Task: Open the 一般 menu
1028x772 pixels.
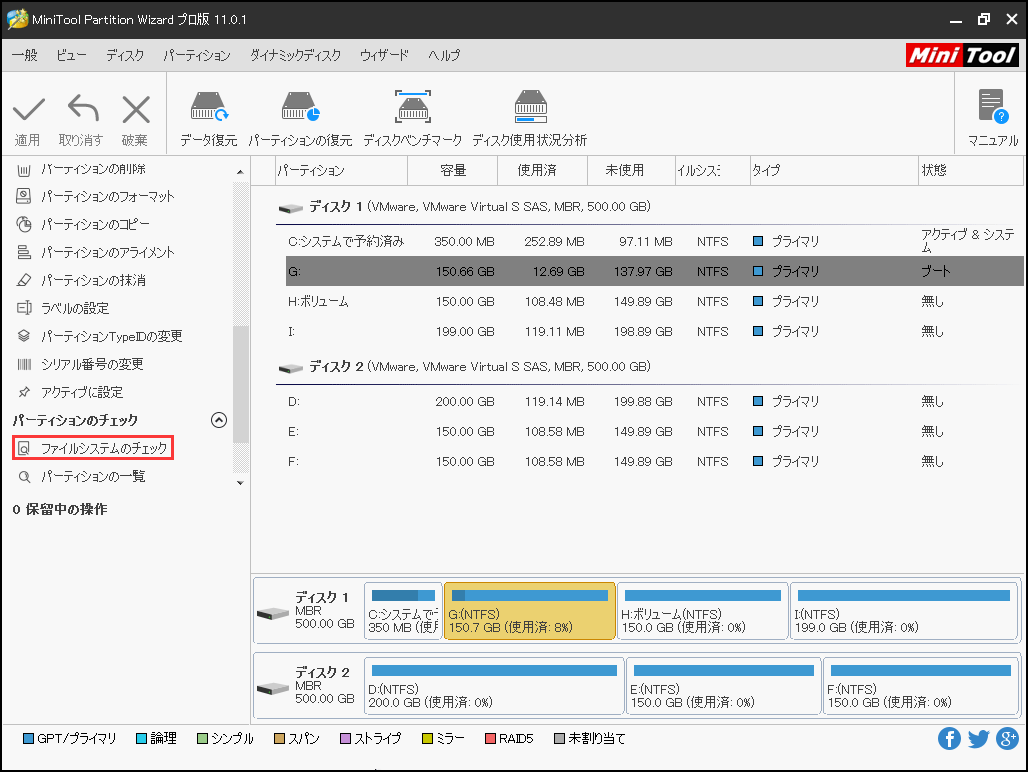Action: click(x=25, y=55)
